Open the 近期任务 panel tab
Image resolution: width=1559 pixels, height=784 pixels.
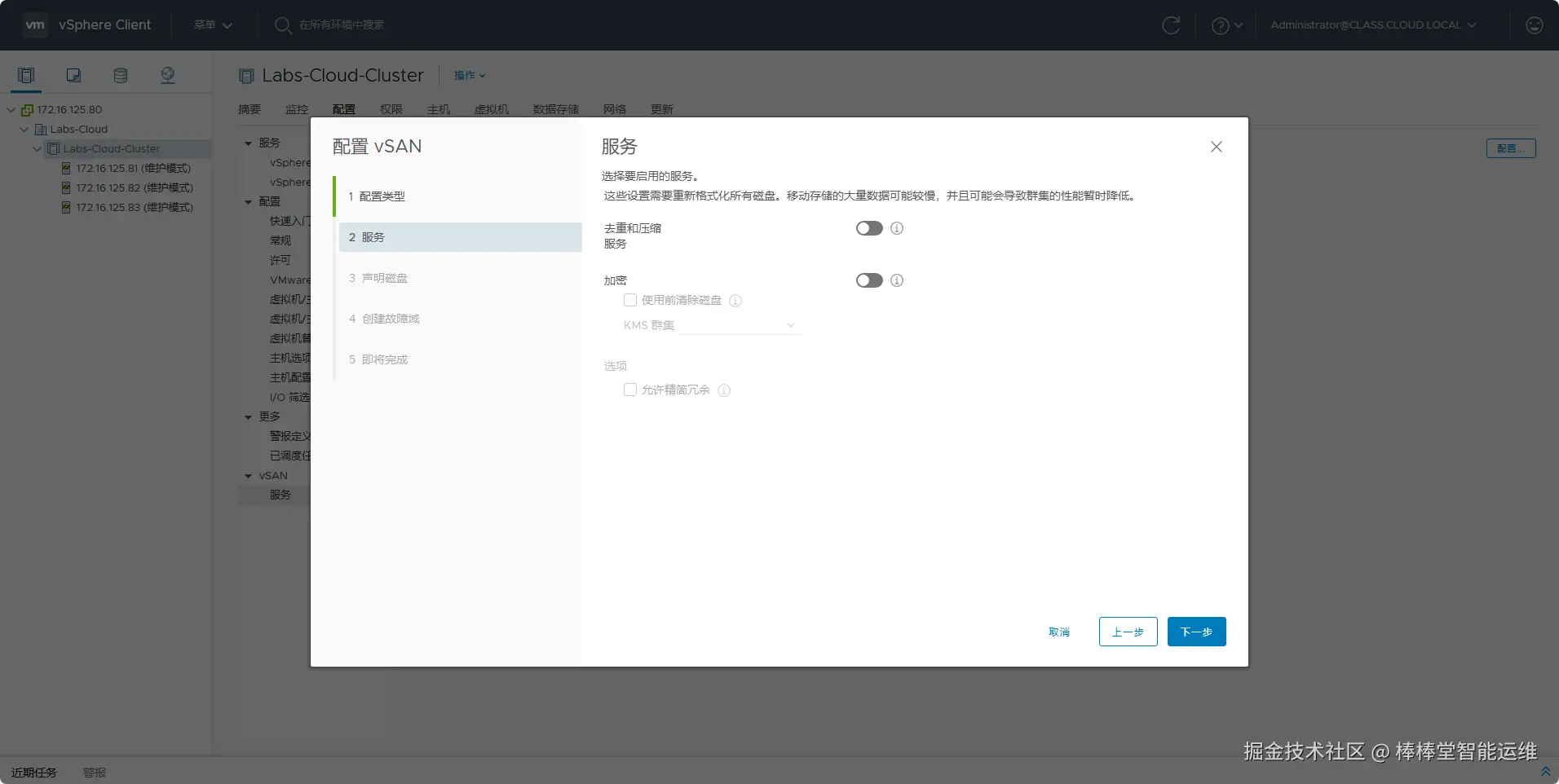click(34, 773)
